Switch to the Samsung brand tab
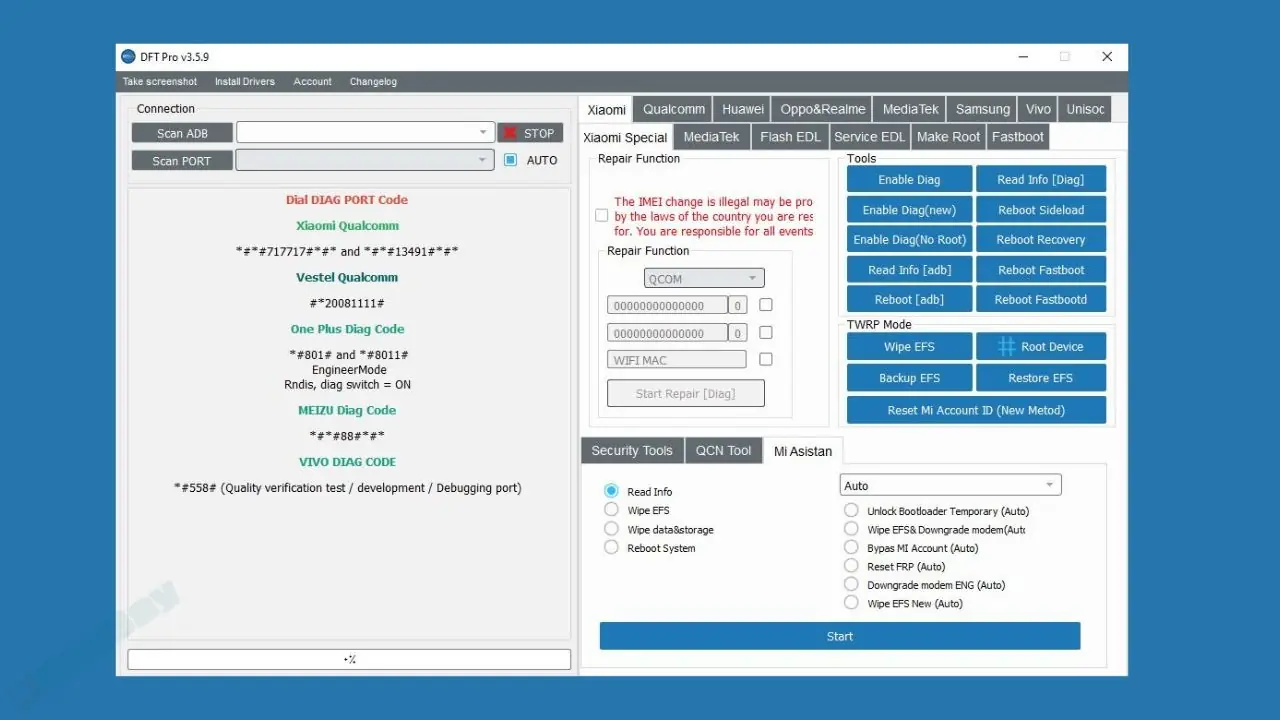1280x720 pixels. 983,109
